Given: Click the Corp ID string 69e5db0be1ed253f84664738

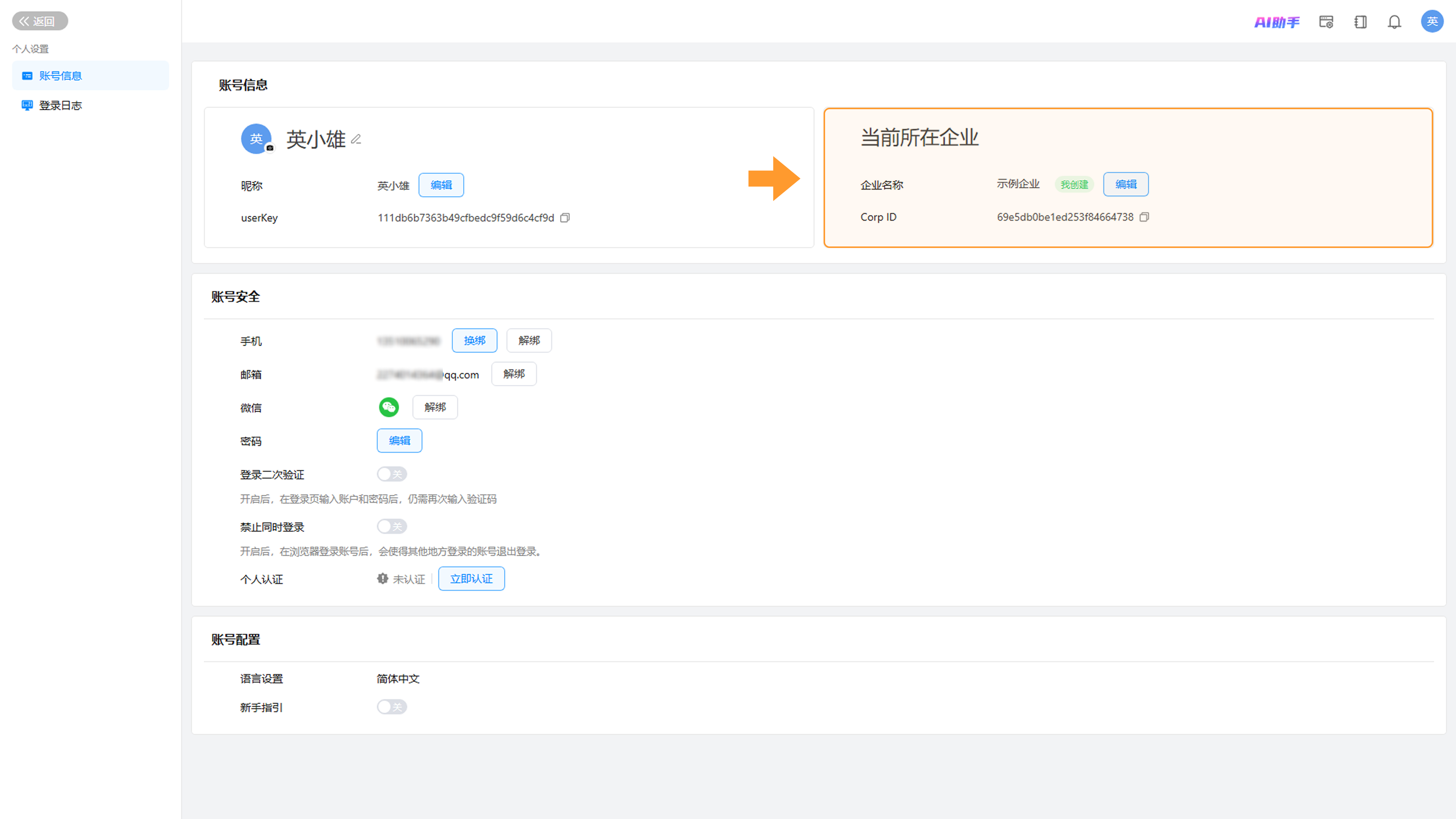Looking at the screenshot, I should (1065, 217).
